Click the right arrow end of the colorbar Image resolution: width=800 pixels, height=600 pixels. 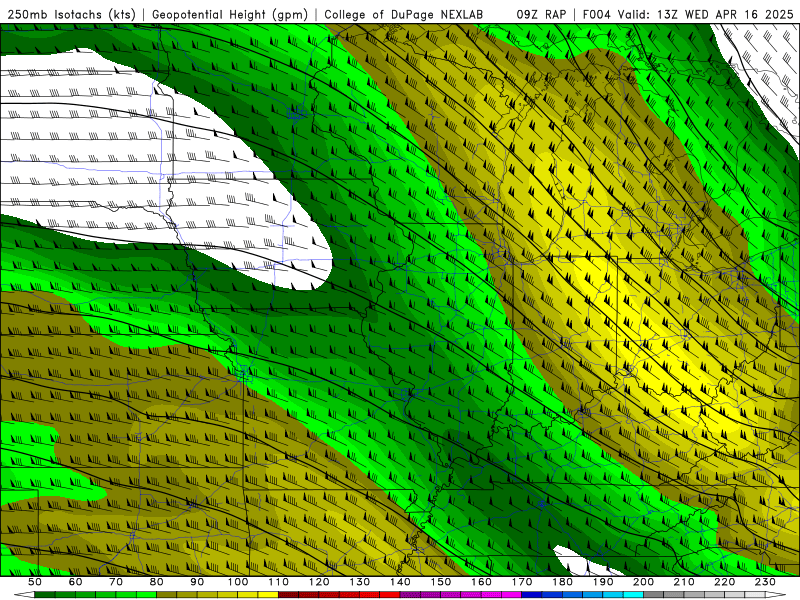click(x=776, y=594)
